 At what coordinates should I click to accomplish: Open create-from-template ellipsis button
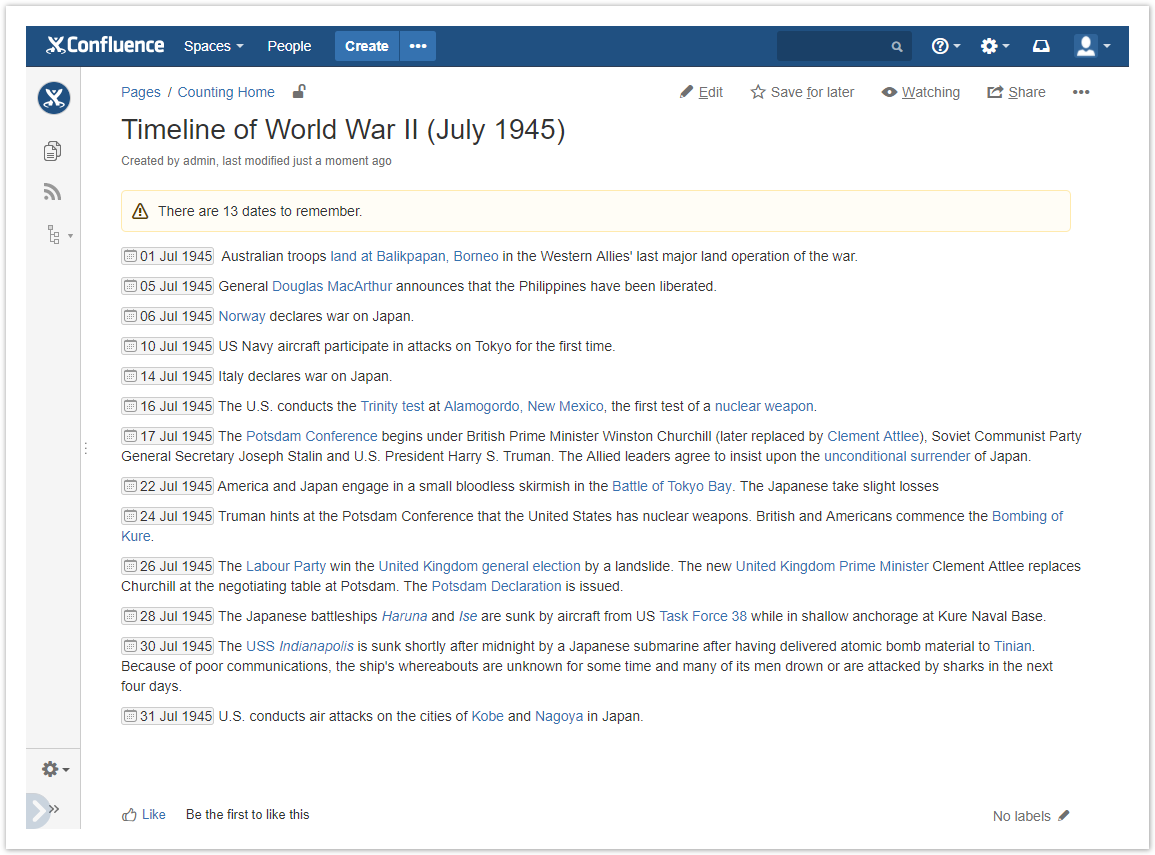point(418,46)
